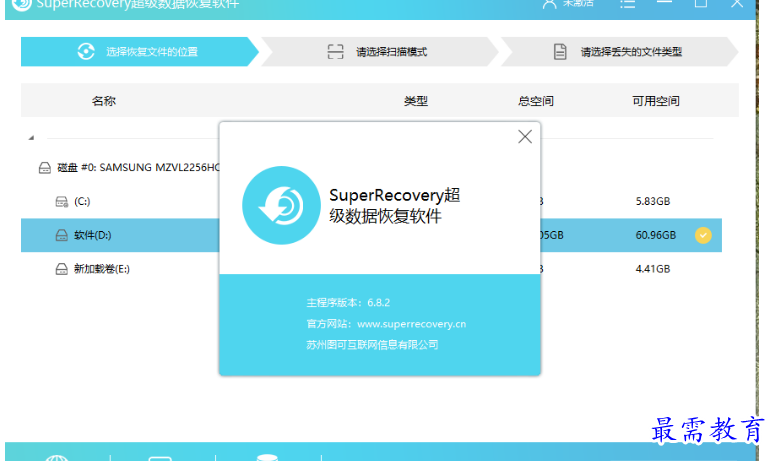Viewport: 773px width, 461px height.
Task: Open the title bar menu list icon
Action: 628,4
